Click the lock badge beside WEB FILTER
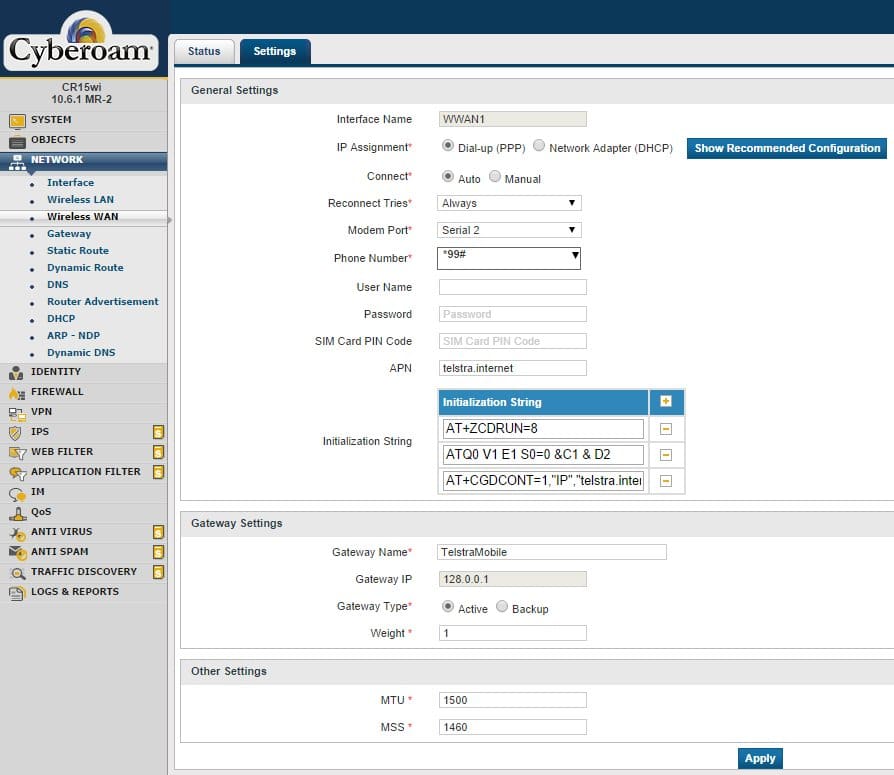This screenshot has height=775, width=894. point(158,452)
